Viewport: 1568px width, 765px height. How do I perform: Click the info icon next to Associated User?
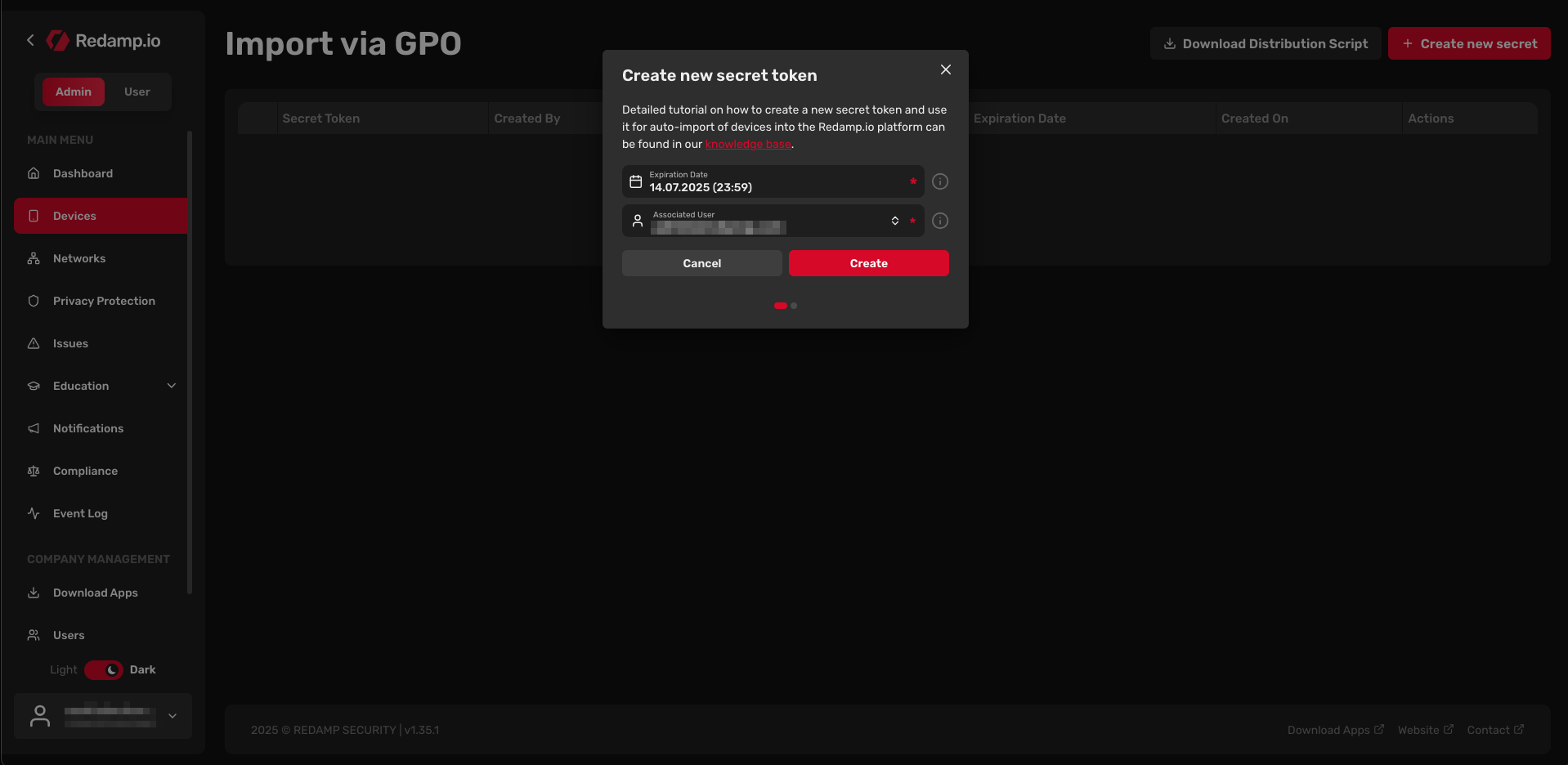940,221
